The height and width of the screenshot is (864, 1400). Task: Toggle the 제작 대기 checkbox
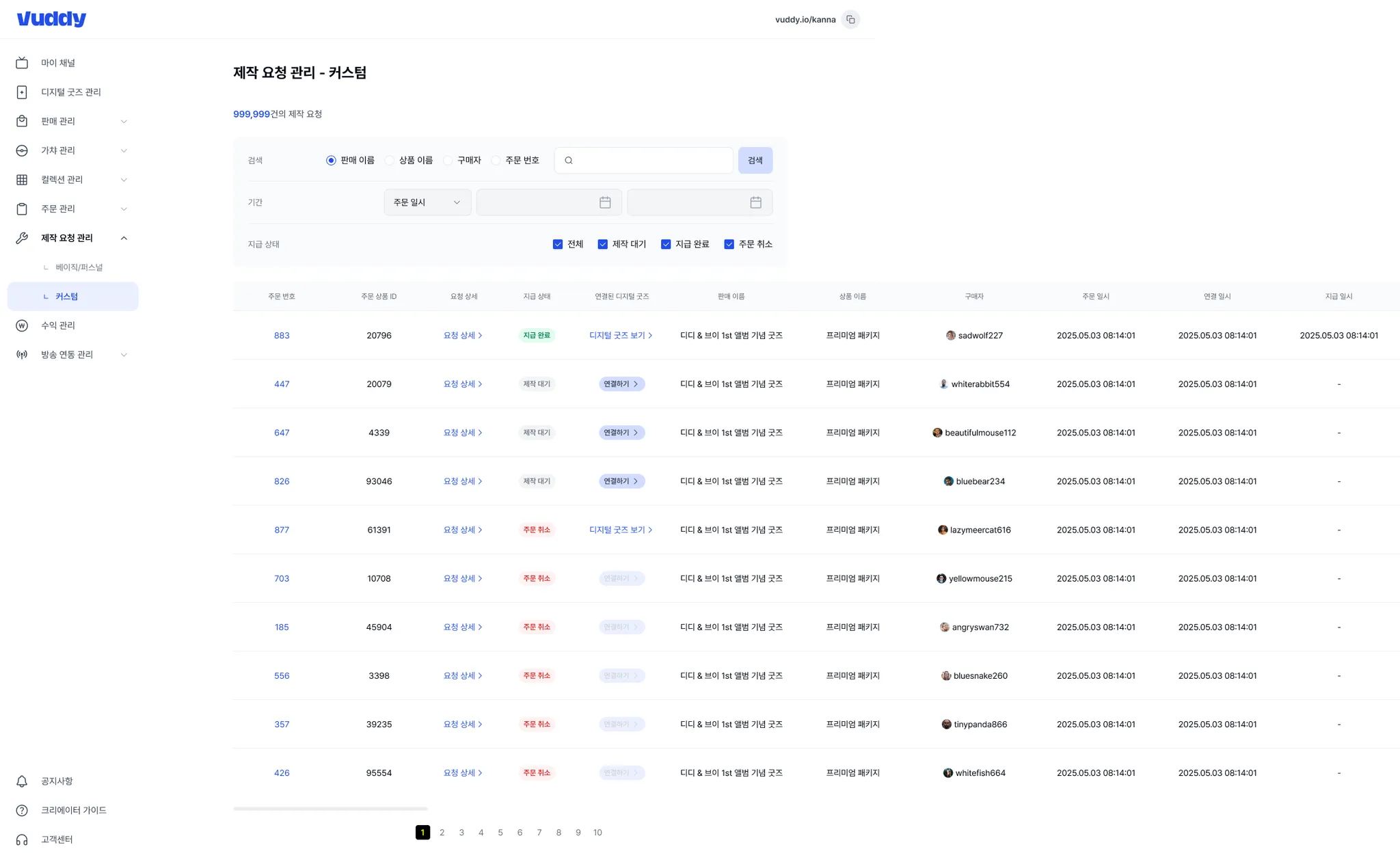[602, 244]
